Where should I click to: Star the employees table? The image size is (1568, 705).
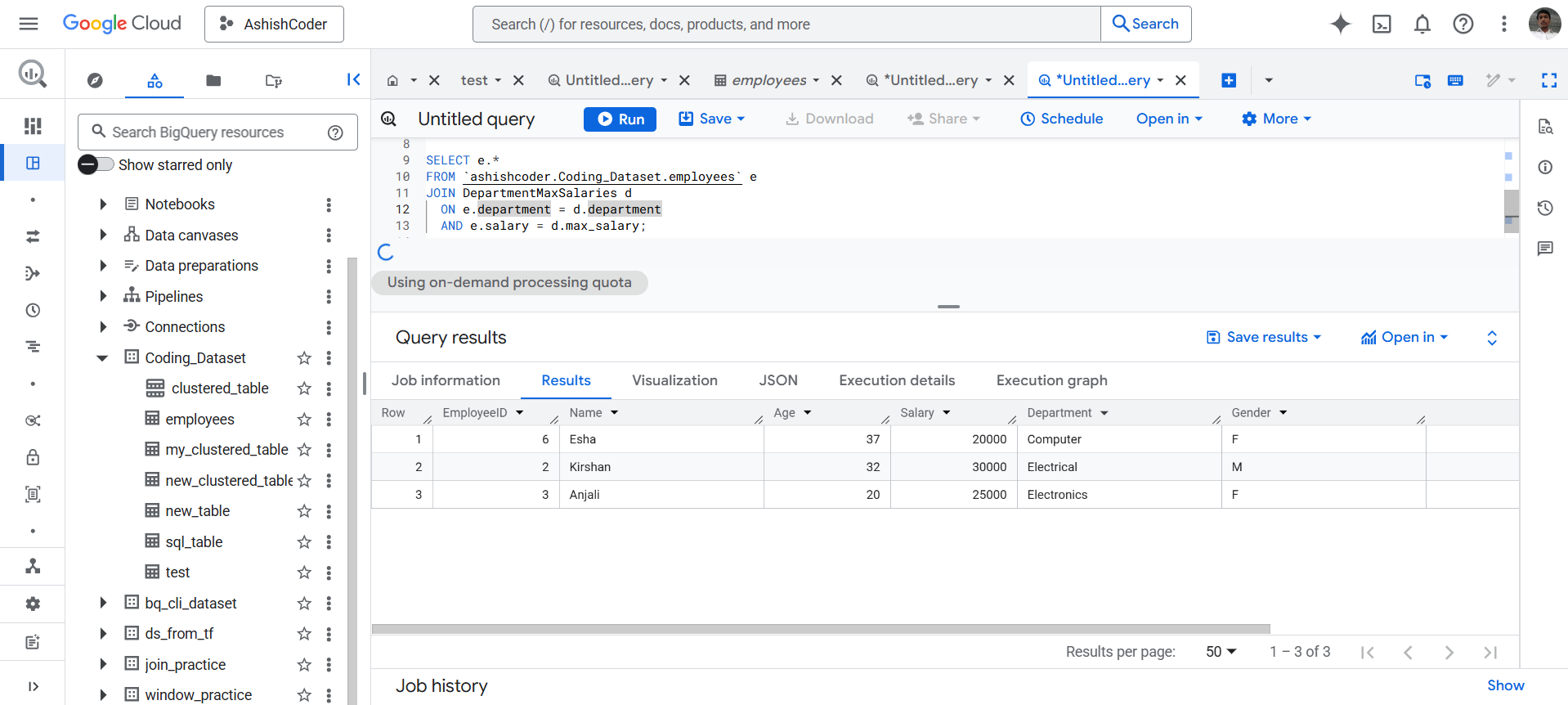304,420
